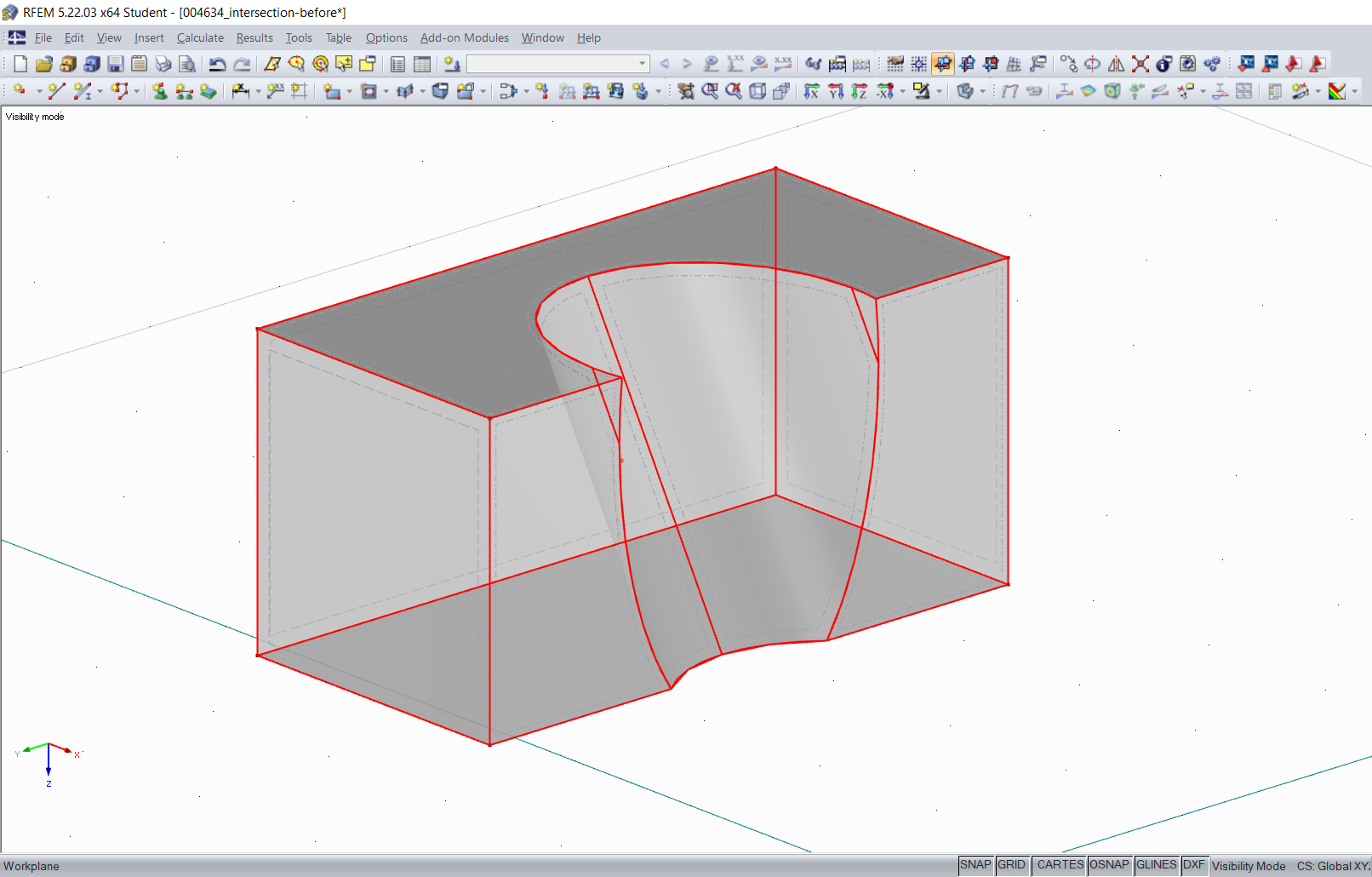Expand the node insertion dropdown arrow

[x=38, y=91]
